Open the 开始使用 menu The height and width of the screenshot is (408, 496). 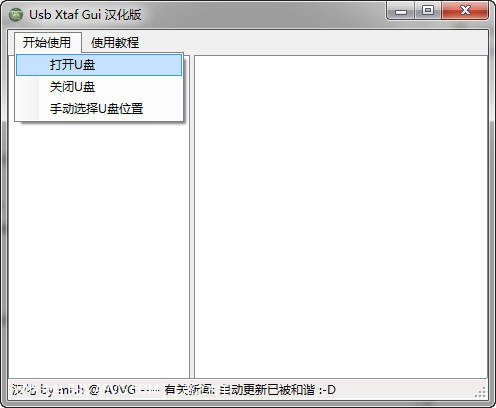pos(47,42)
